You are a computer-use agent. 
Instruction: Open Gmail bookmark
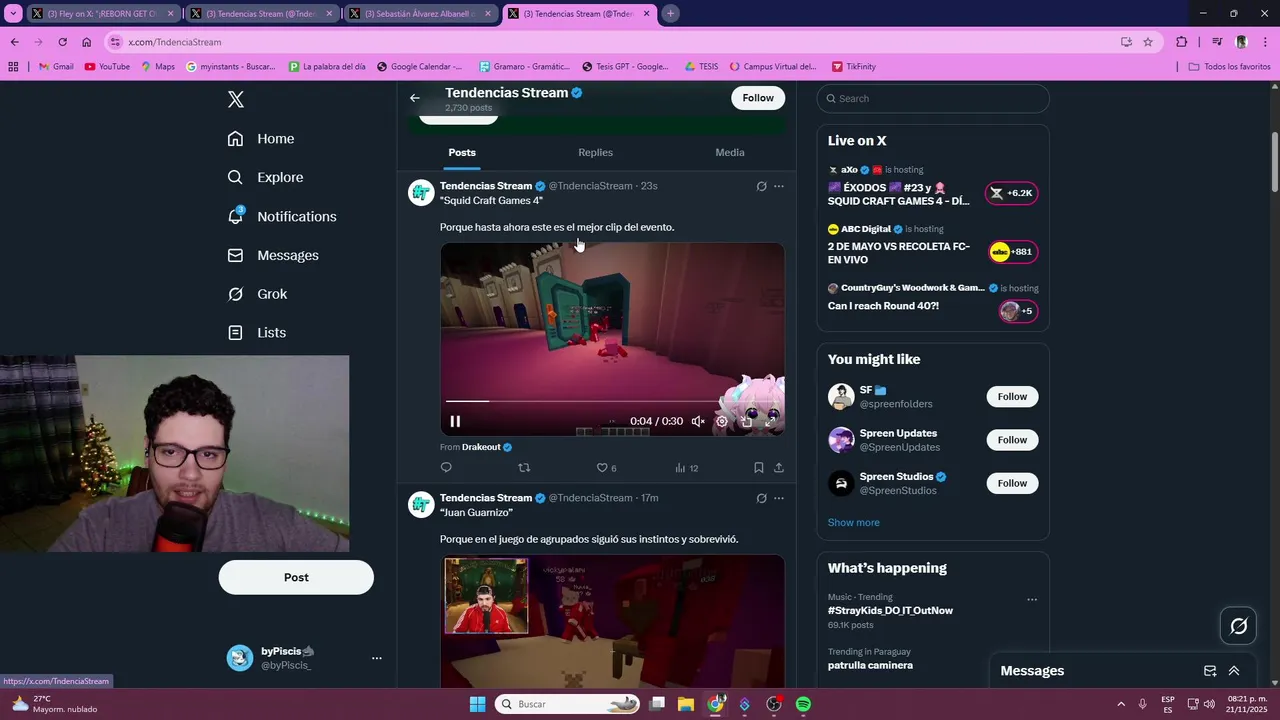[56, 67]
